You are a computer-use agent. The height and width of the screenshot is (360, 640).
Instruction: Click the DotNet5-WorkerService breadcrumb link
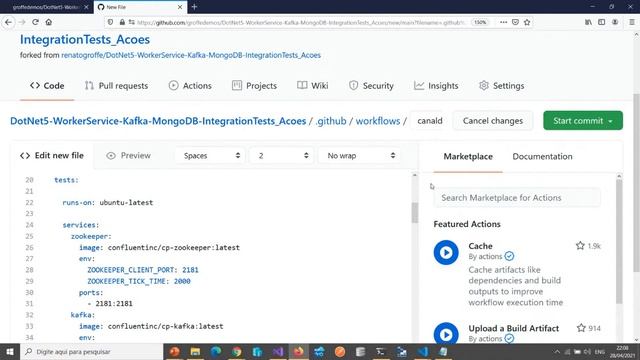[158, 121]
